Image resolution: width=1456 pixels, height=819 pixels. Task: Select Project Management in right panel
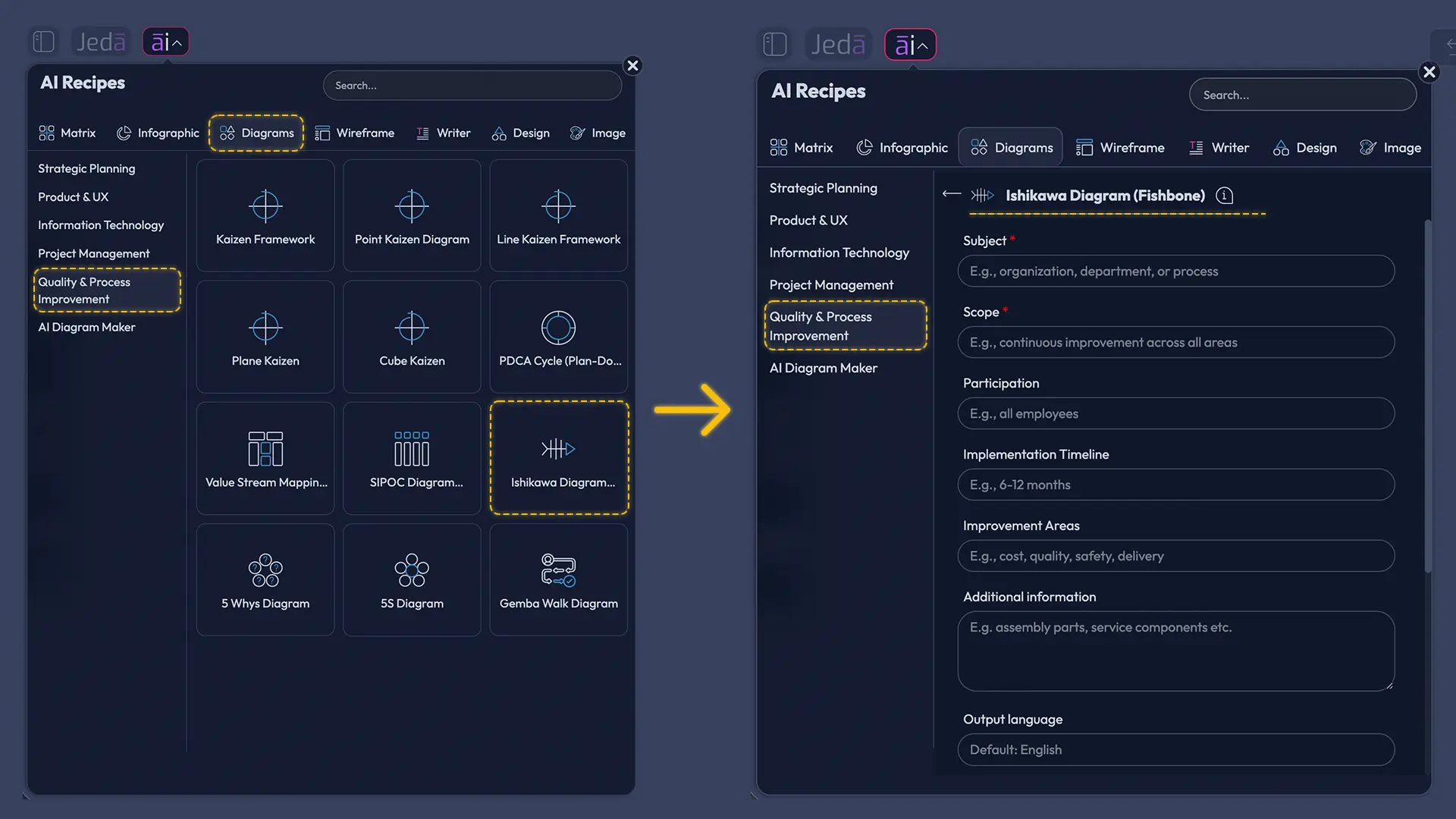click(831, 284)
